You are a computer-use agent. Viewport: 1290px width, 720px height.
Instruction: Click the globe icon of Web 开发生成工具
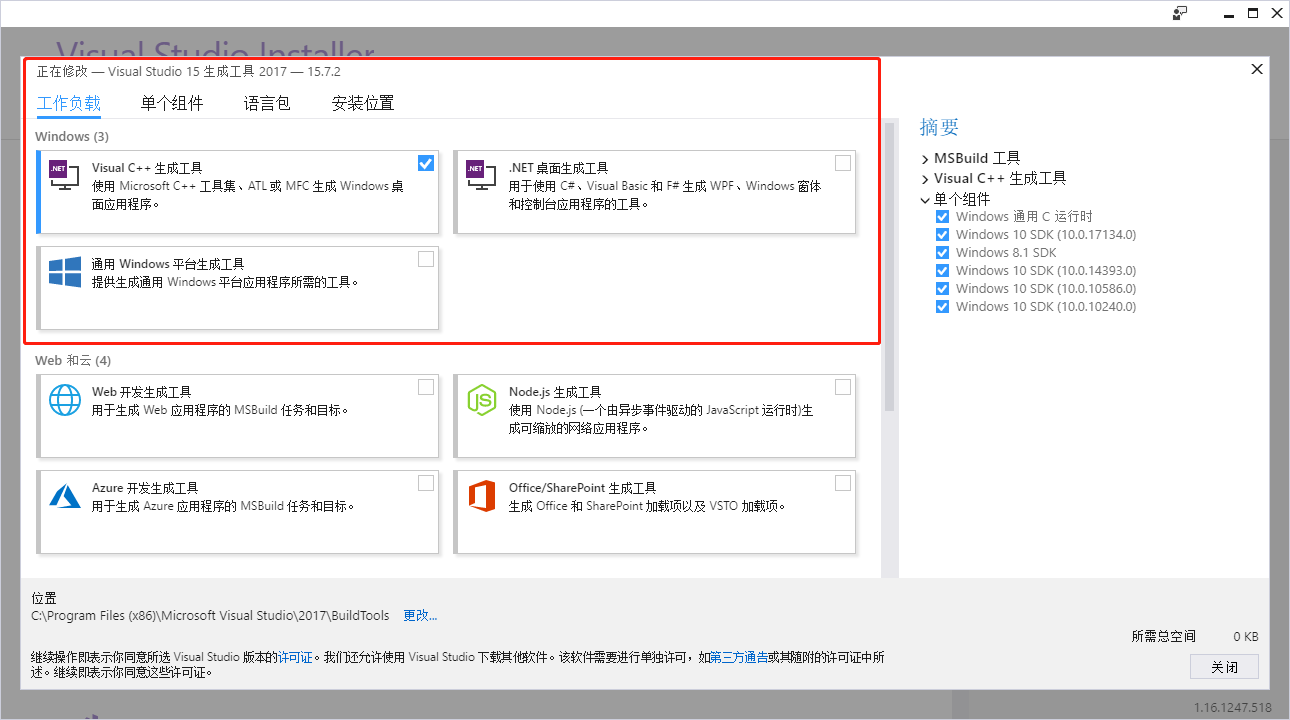point(65,400)
